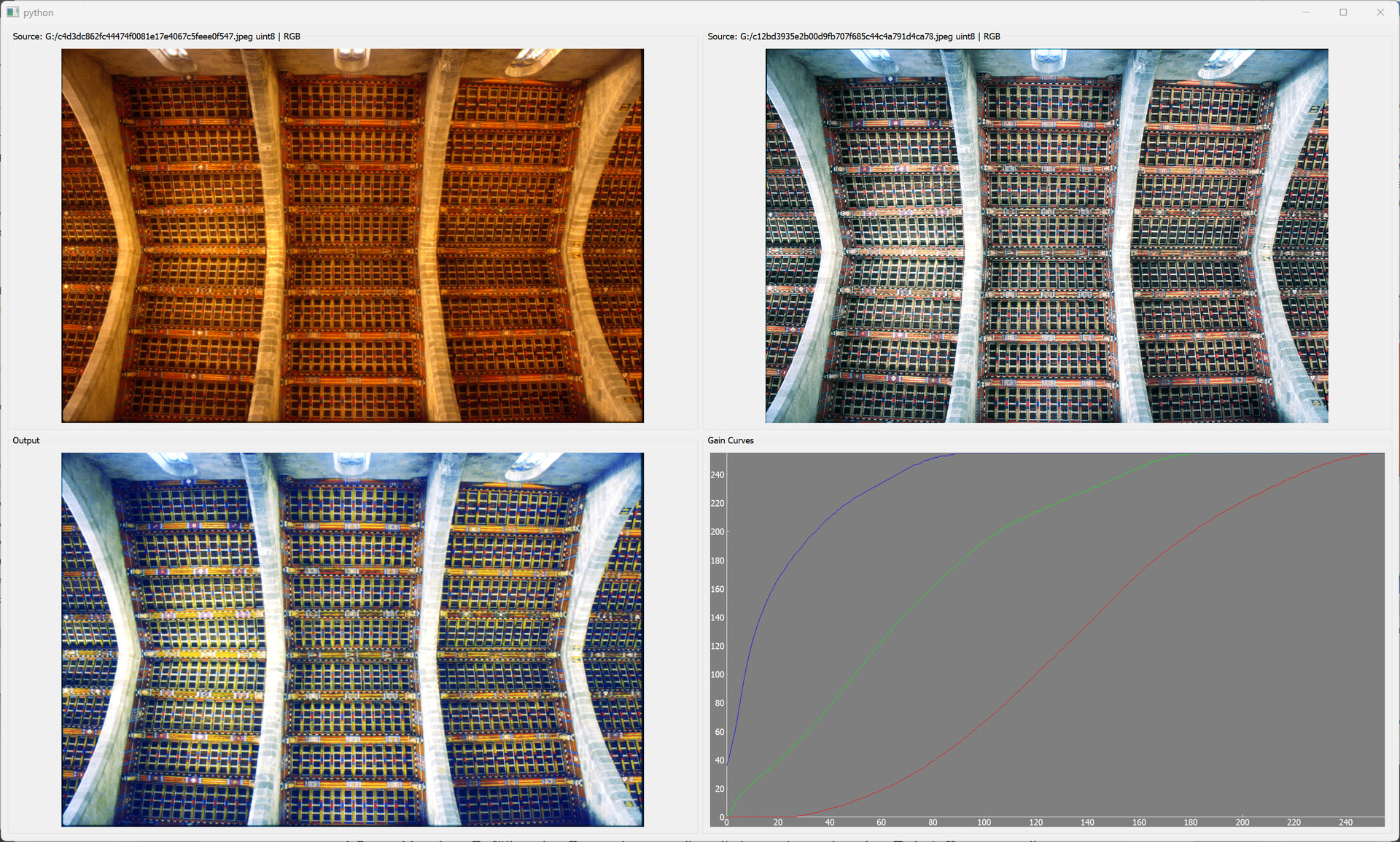Minimize the python window
Screen dimensions: 1400x842
point(1306,12)
